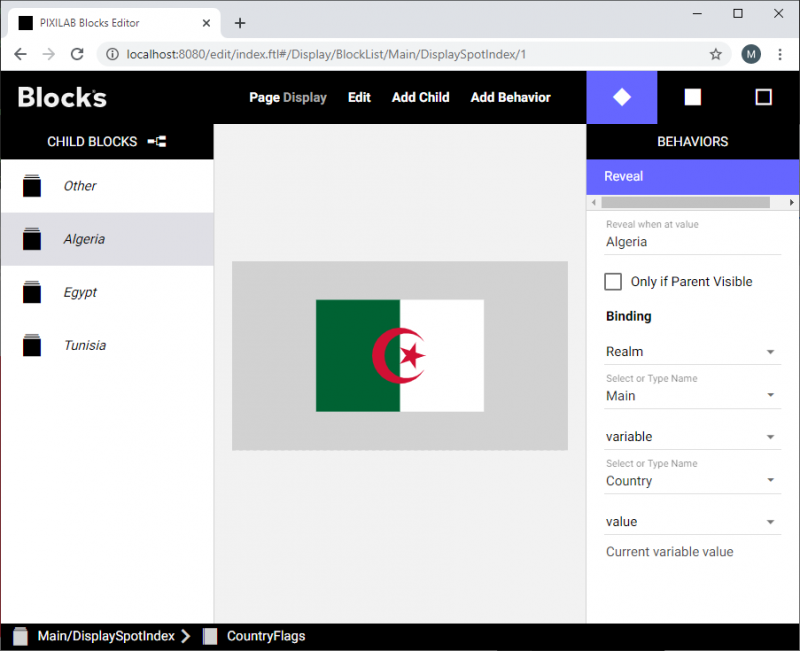The width and height of the screenshot is (800, 651).
Task: Click the Other block stack icon
Action: tap(32, 186)
